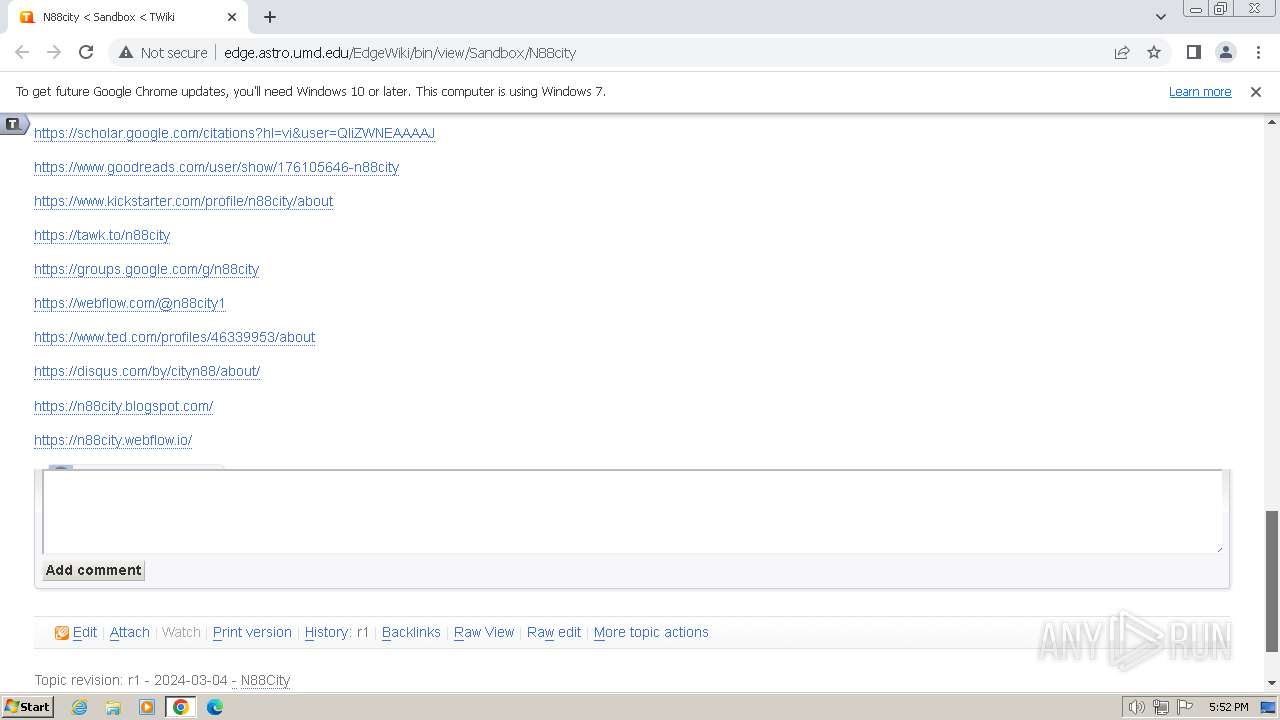This screenshot has height=720, width=1280.
Task: Submit with the Add comment button
Action: (93, 570)
